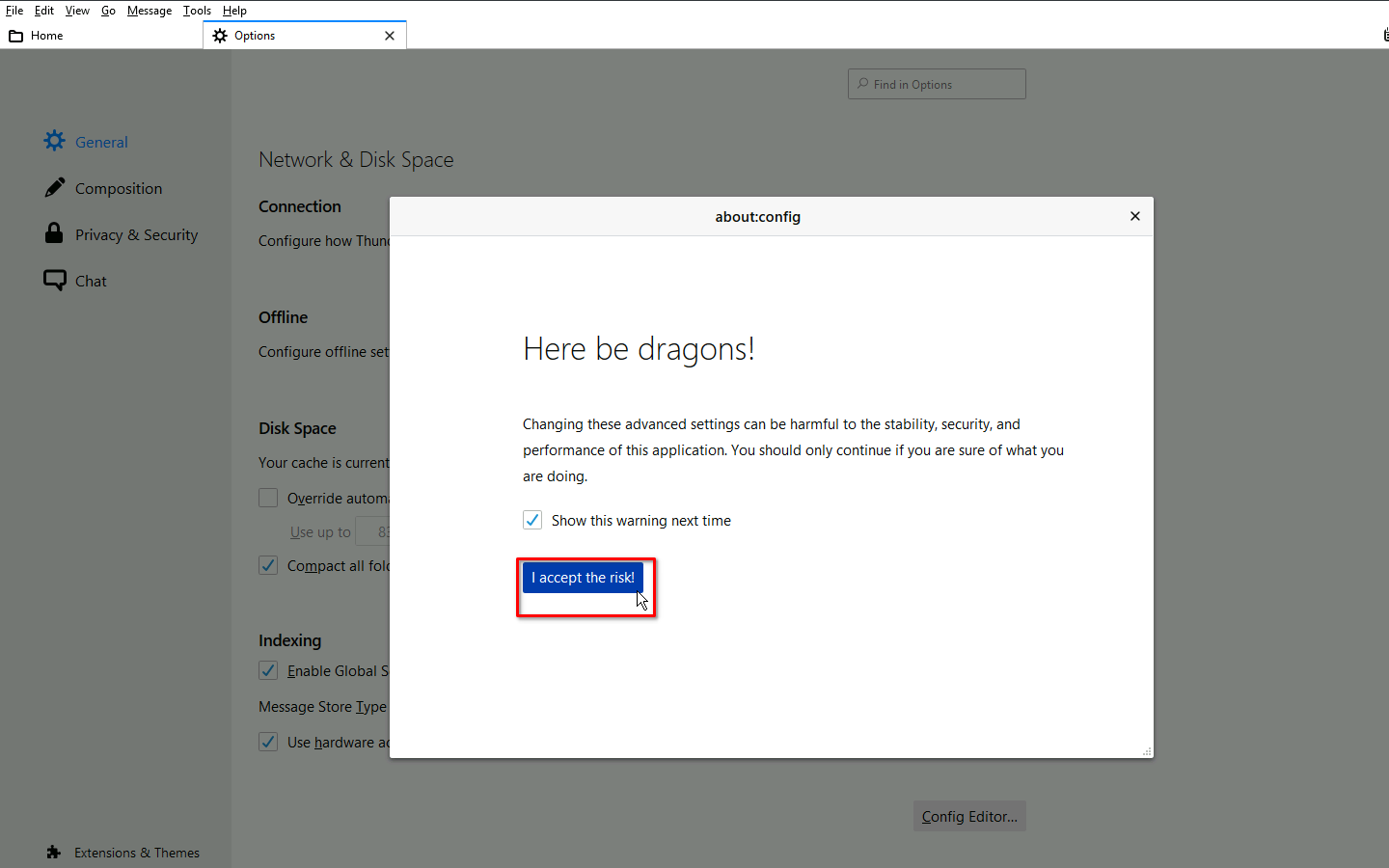Select the Composition pencil icon
This screenshot has width=1389, height=868.
point(54,187)
